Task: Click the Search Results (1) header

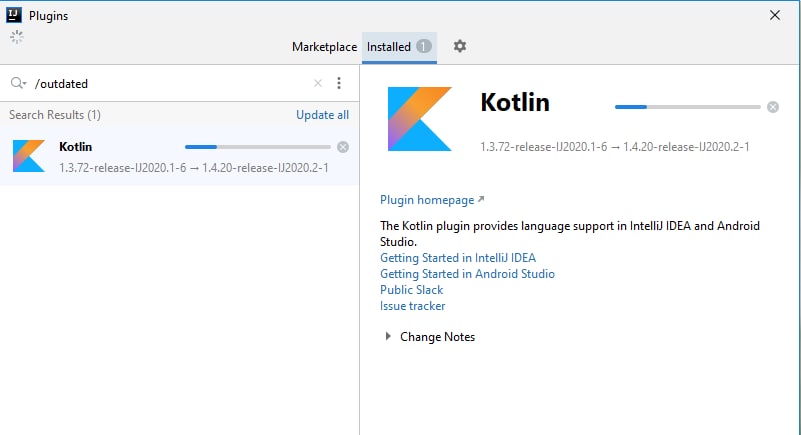Action: (x=55, y=115)
